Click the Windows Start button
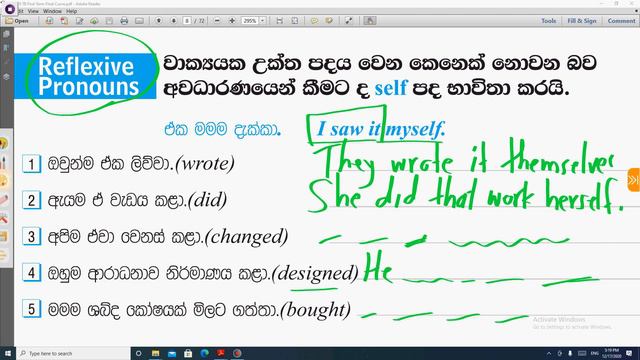This screenshot has width=640, height=360. coord(8,353)
